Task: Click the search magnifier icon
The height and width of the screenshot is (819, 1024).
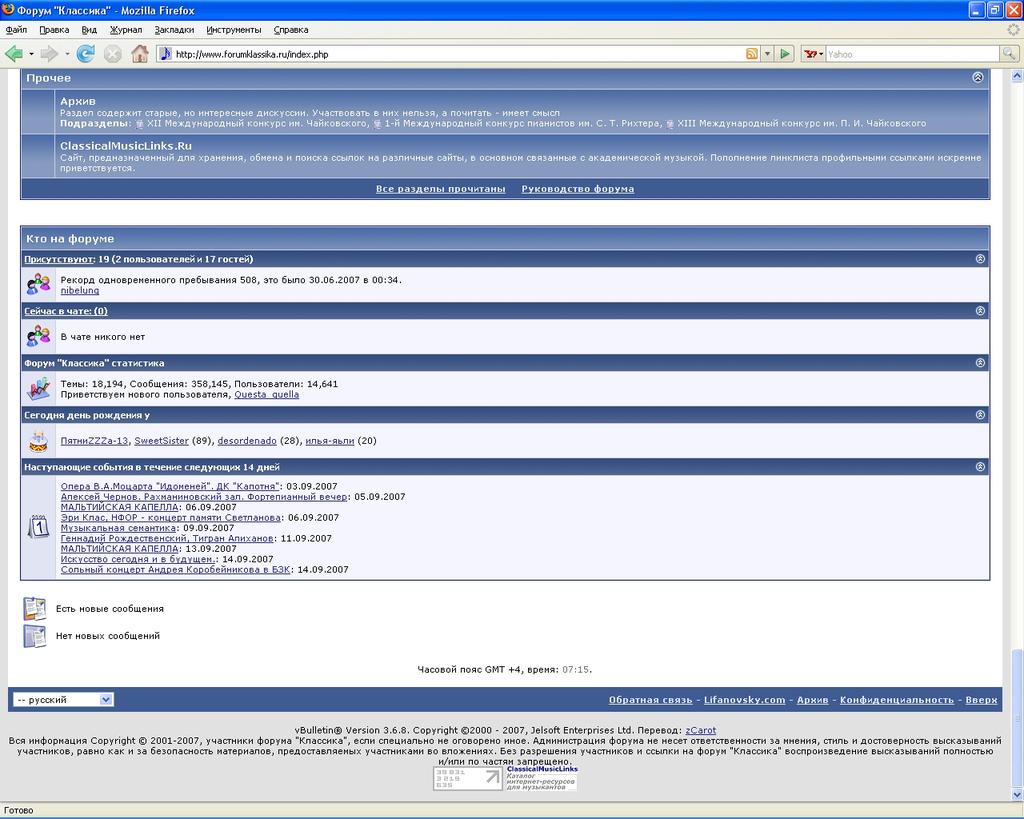Action: [x=1009, y=54]
